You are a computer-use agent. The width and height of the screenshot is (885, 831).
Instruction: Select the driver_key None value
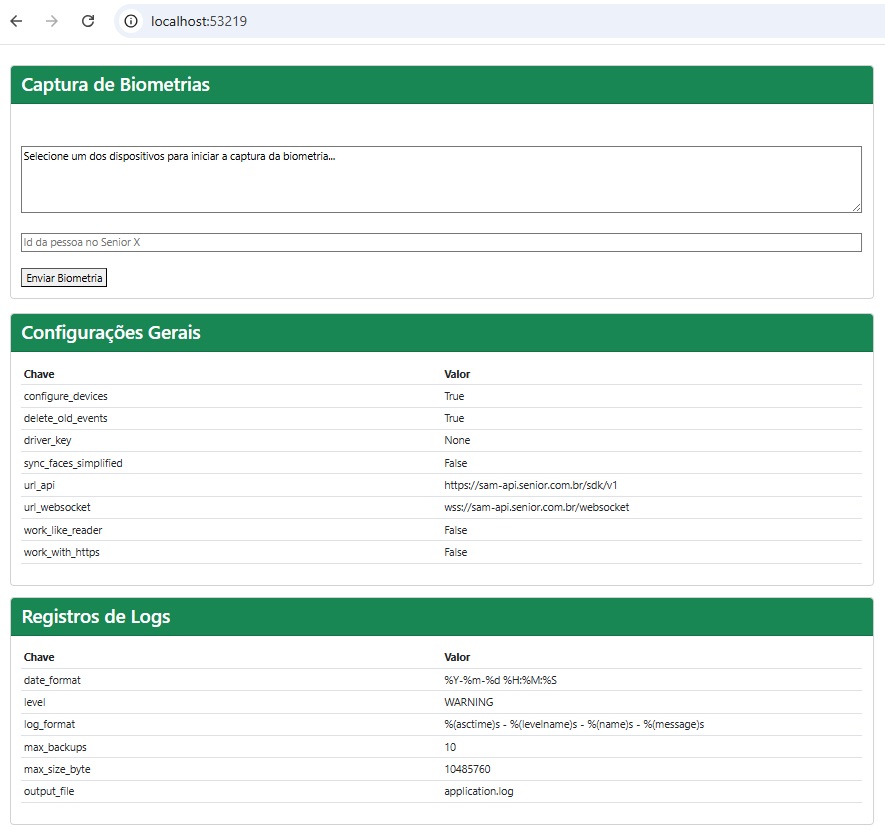pos(457,440)
